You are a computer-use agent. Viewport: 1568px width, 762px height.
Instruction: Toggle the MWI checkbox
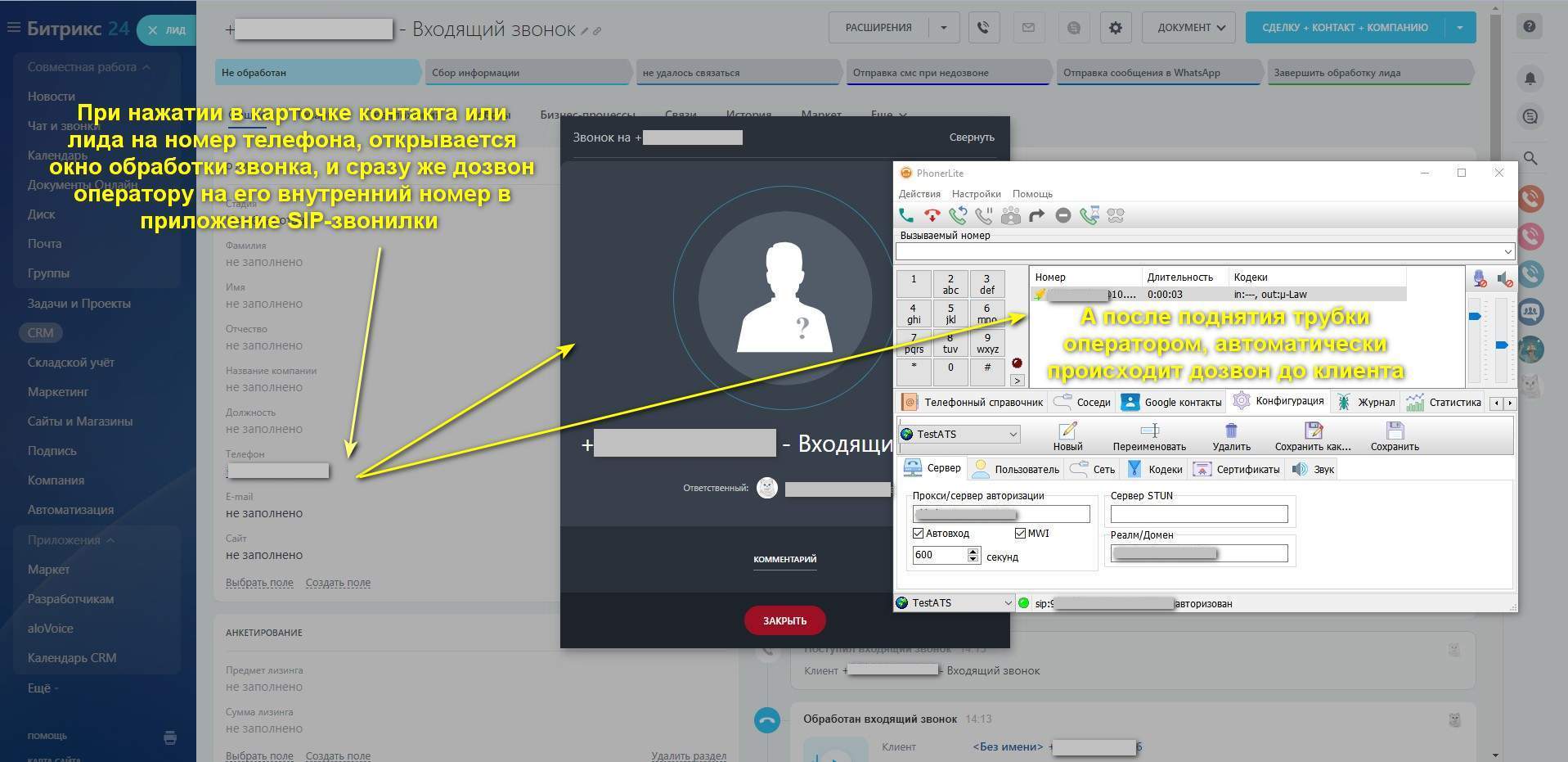pos(1020,533)
